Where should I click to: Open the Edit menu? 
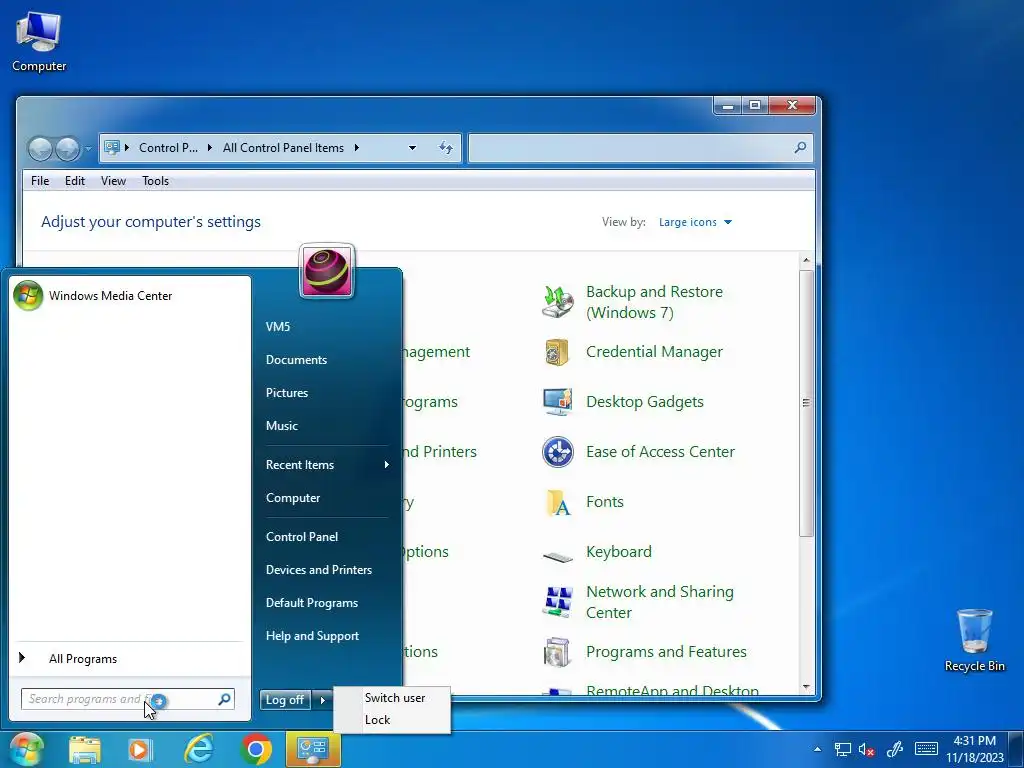point(74,181)
